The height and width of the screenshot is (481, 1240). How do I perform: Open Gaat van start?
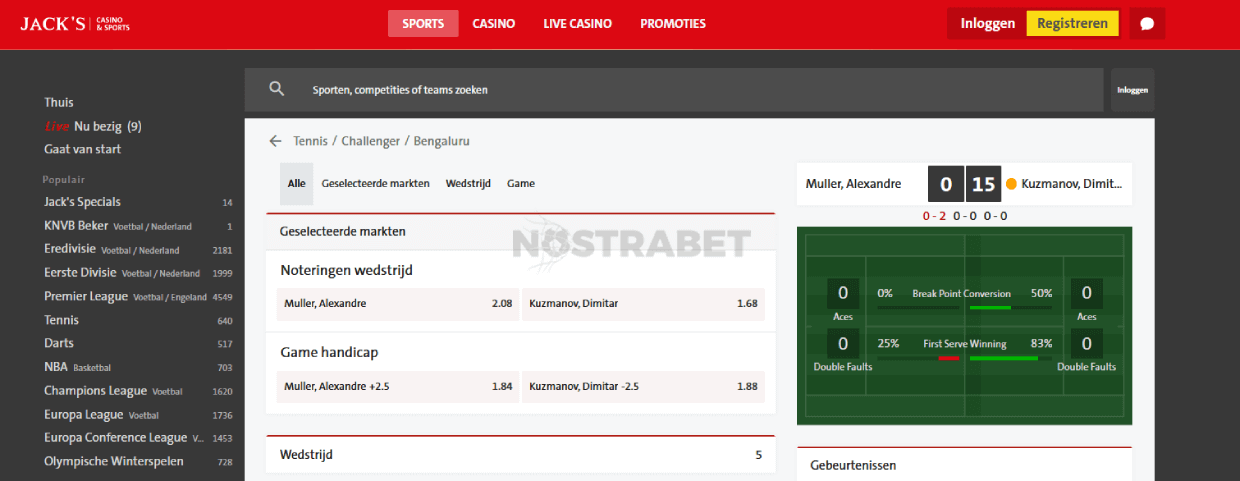pyautogui.click(x=82, y=149)
